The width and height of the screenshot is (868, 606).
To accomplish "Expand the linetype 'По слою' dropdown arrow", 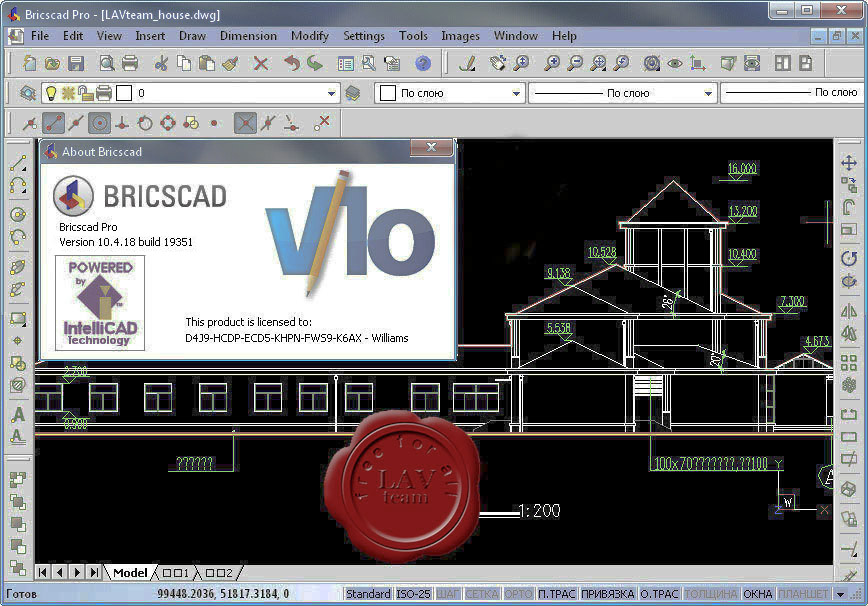I will click(x=707, y=93).
